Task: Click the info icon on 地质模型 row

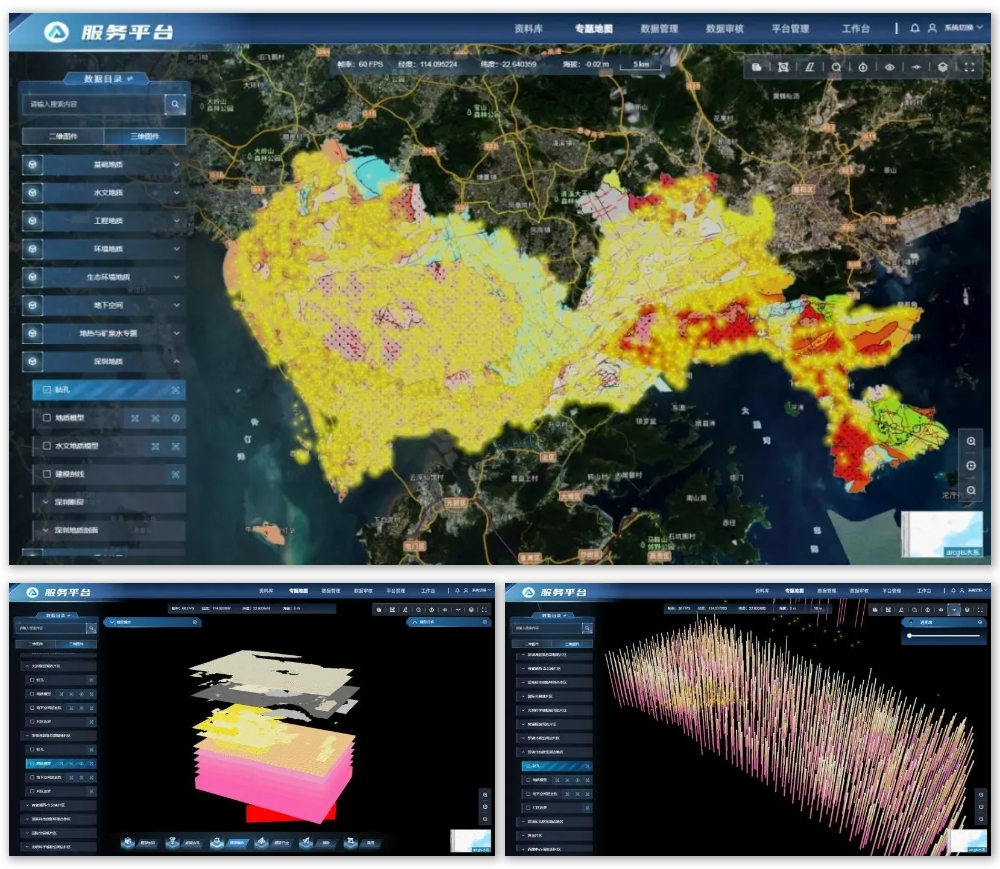Action: click(x=176, y=418)
